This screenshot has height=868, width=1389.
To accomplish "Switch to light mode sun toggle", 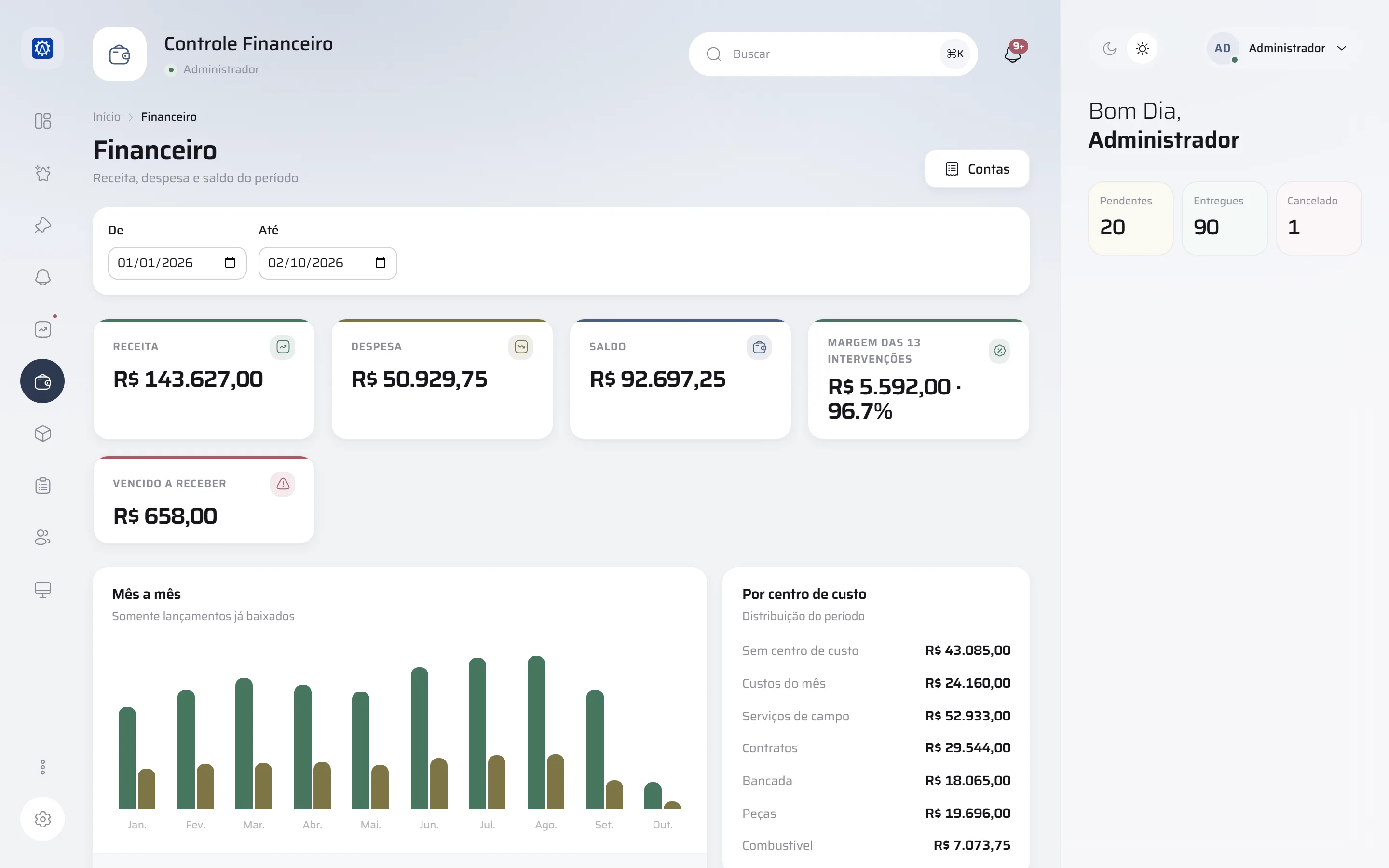I will (x=1142, y=48).
